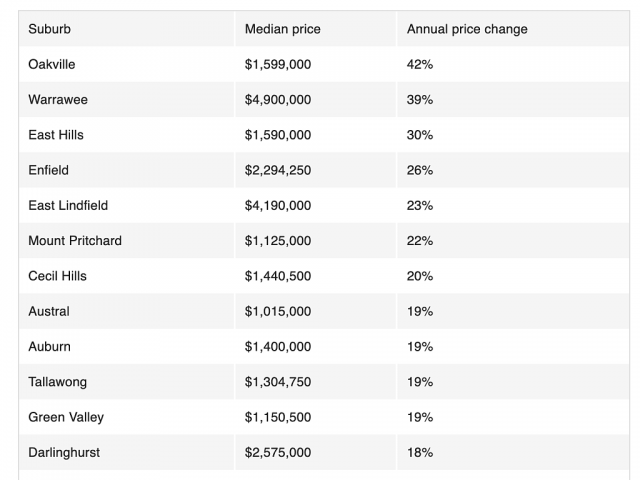This screenshot has height=480, width=640.
Task: Click the Suburb column header
Action: click(x=50, y=29)
